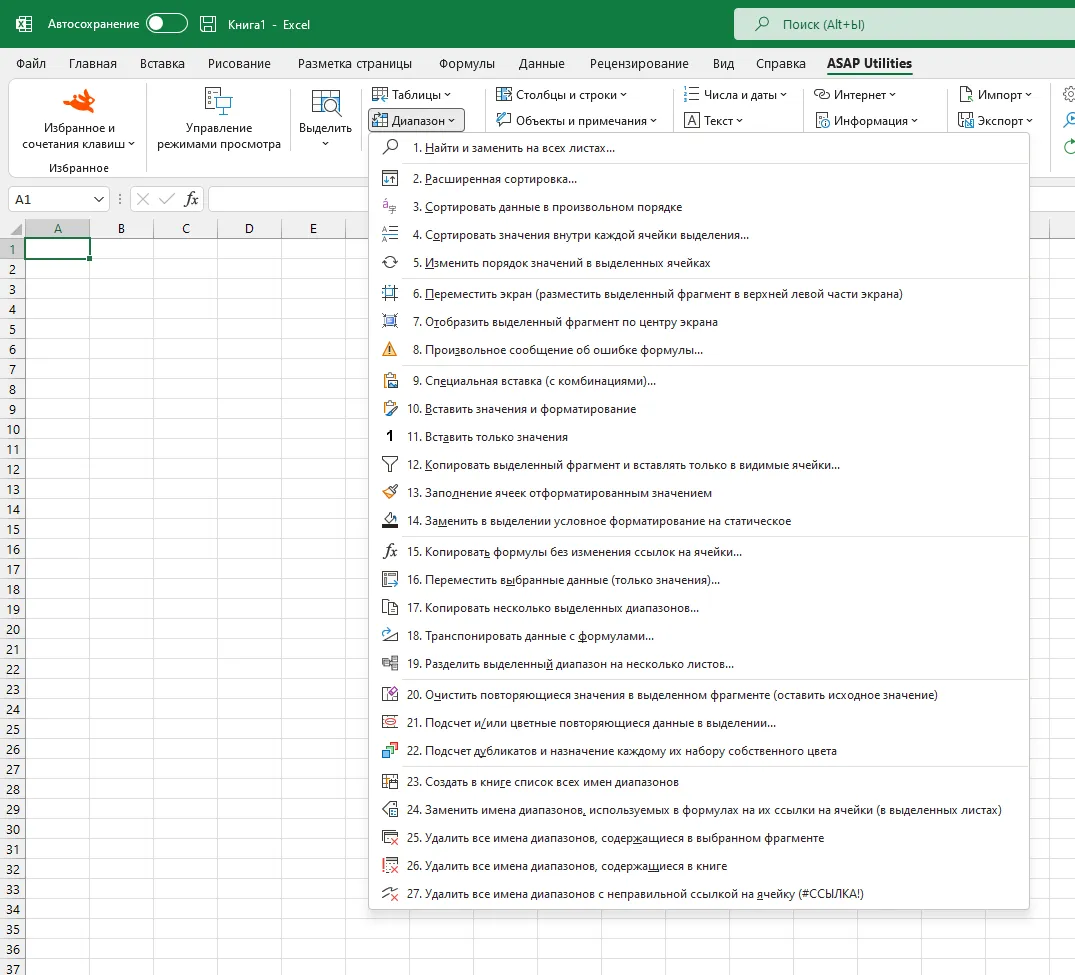Click cell A1 in the worksheet
This screenshot has height=975, width=1075.
[58, 248]
